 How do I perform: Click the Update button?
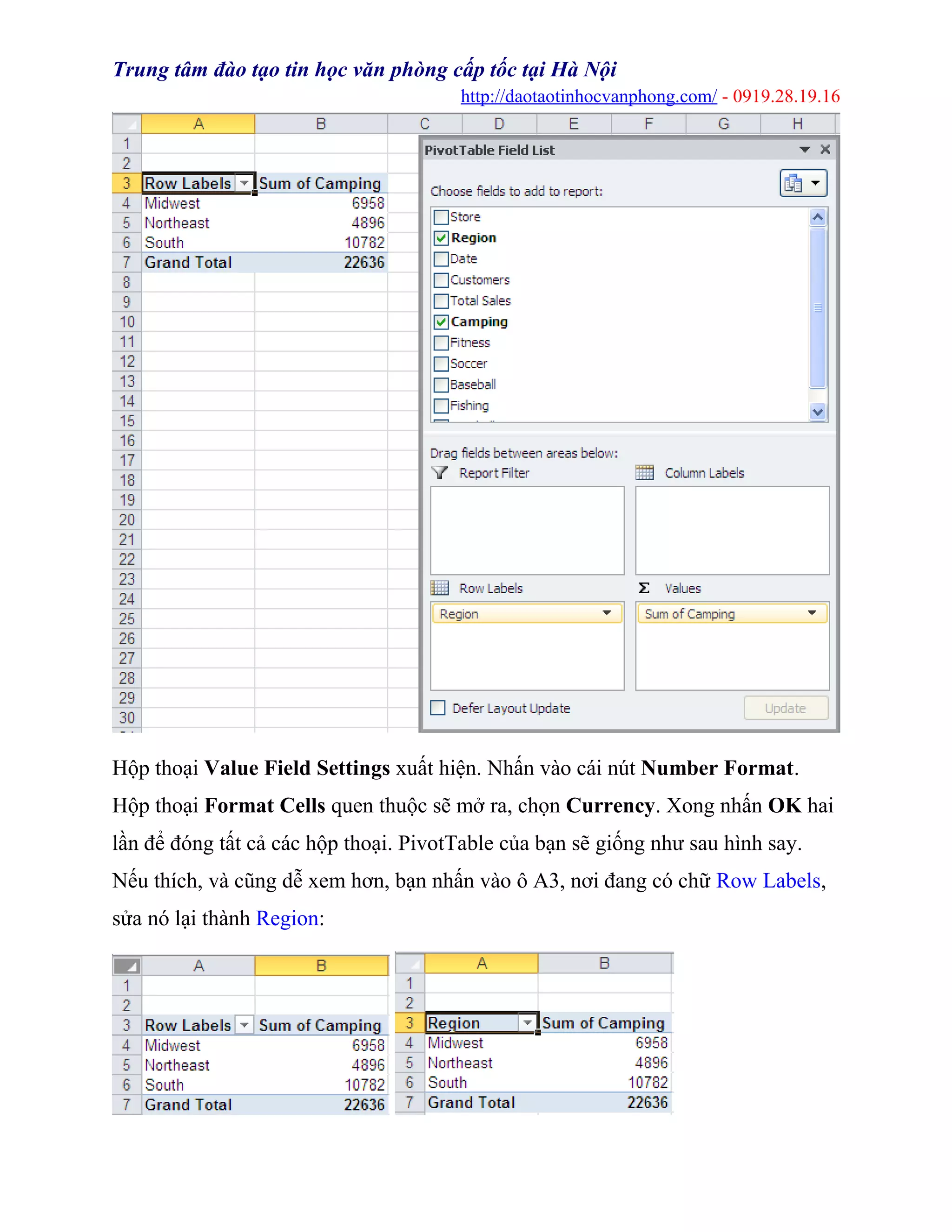coord(786,708)
